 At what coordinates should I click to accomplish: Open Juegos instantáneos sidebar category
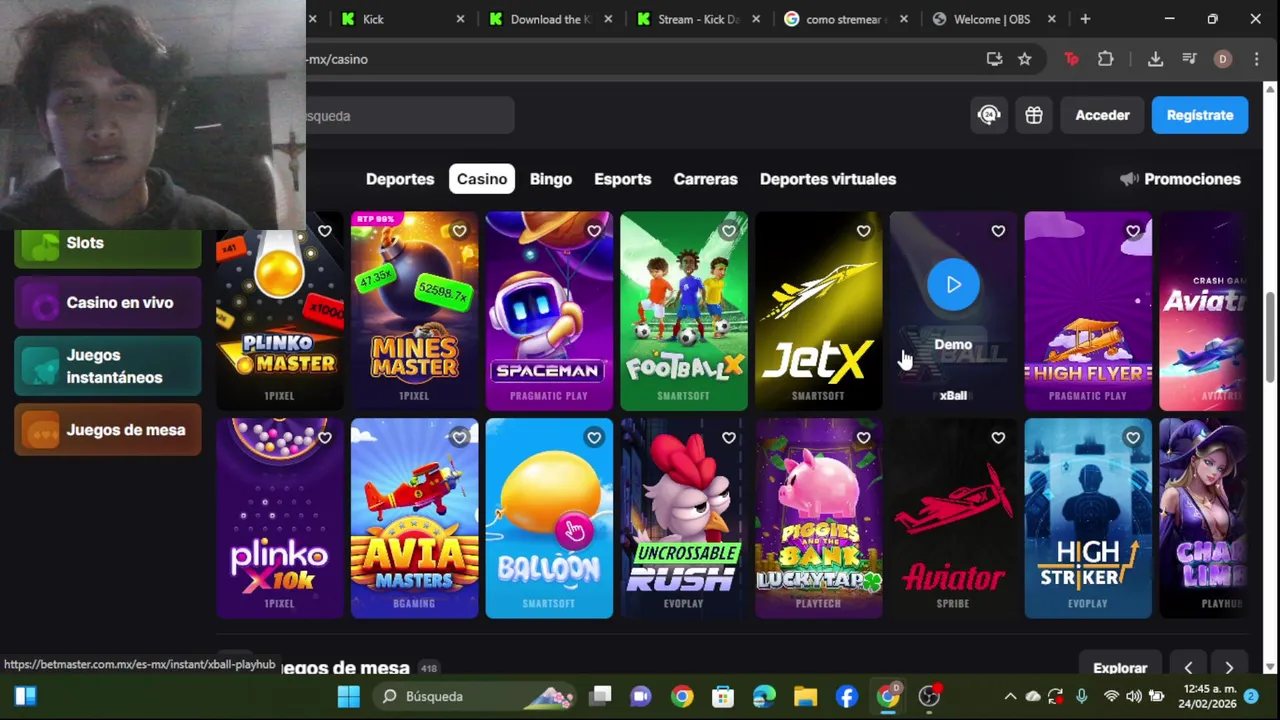108,366
